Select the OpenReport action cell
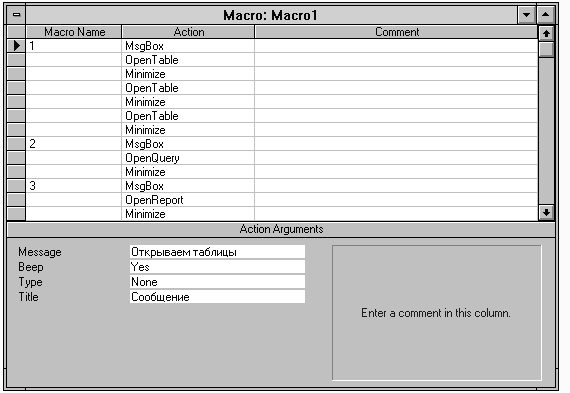570x393 pixels. [188, 200]
